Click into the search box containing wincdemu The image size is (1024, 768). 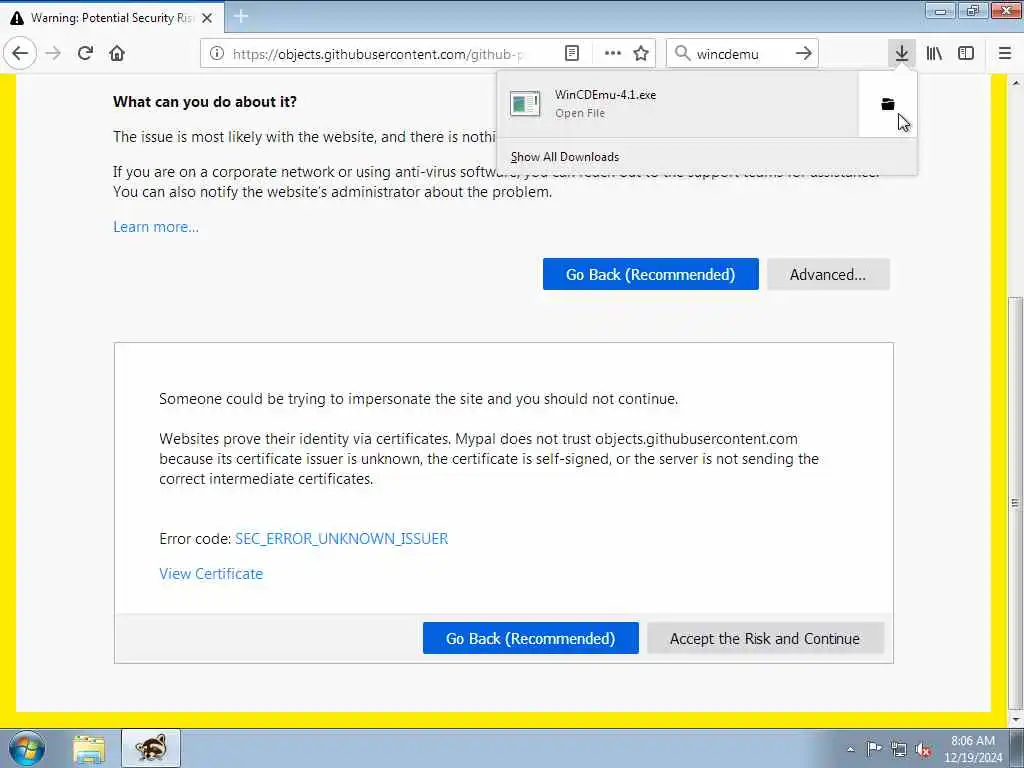coord(741,54)
